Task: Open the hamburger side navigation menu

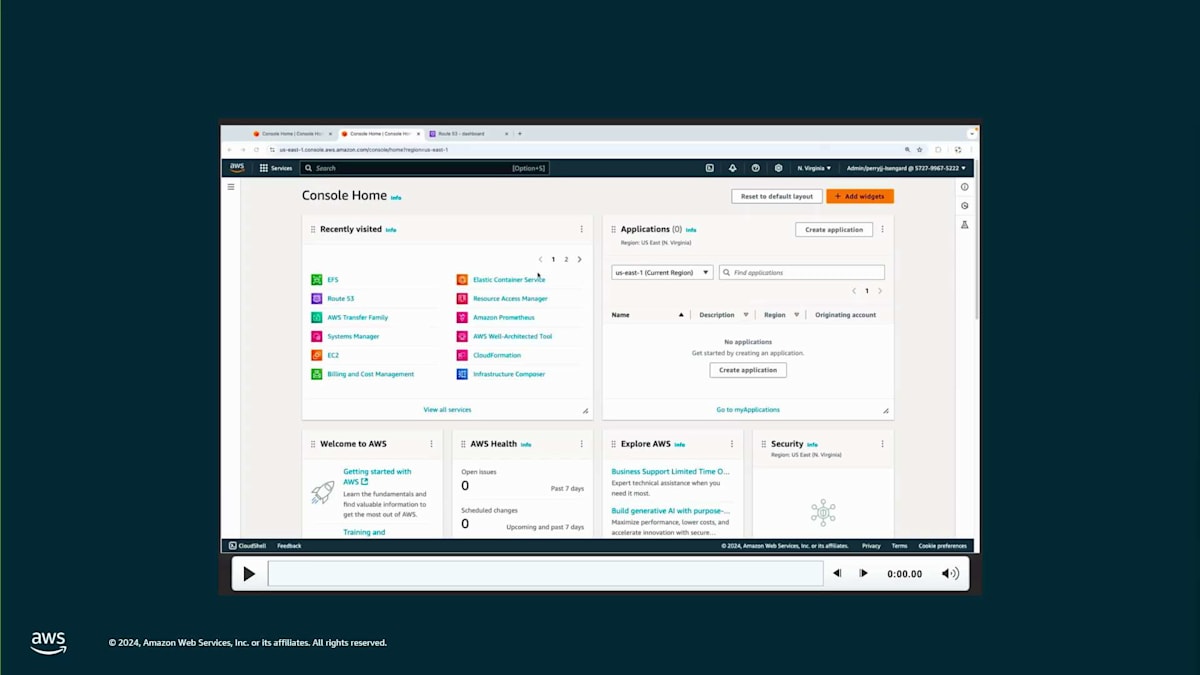Action: click(231, 187)
